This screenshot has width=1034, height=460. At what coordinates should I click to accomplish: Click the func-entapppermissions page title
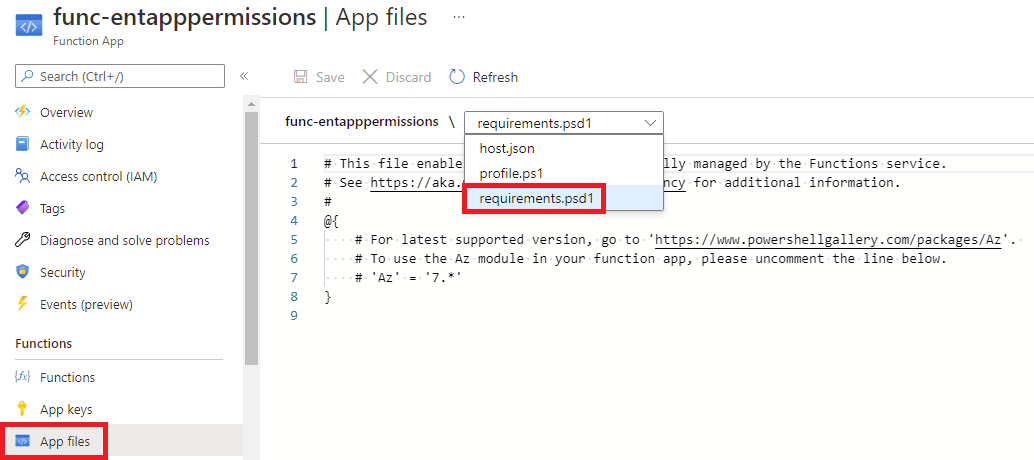point(185,17)
